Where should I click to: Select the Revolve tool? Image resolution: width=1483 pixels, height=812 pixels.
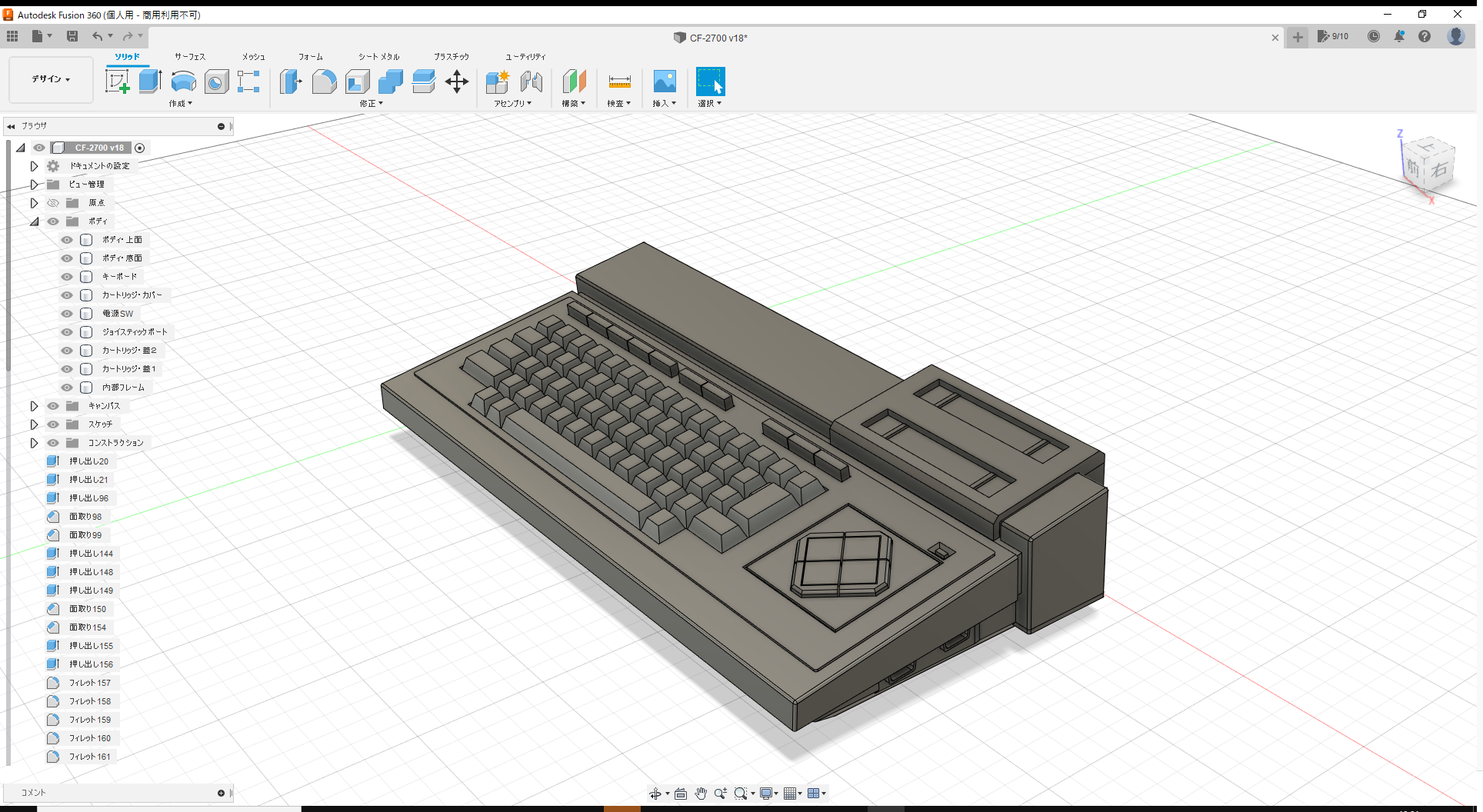click(183, 82)
